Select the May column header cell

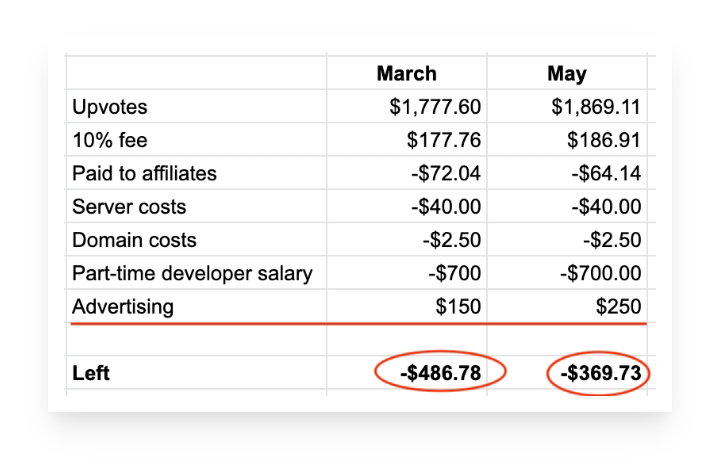[567, 73]
